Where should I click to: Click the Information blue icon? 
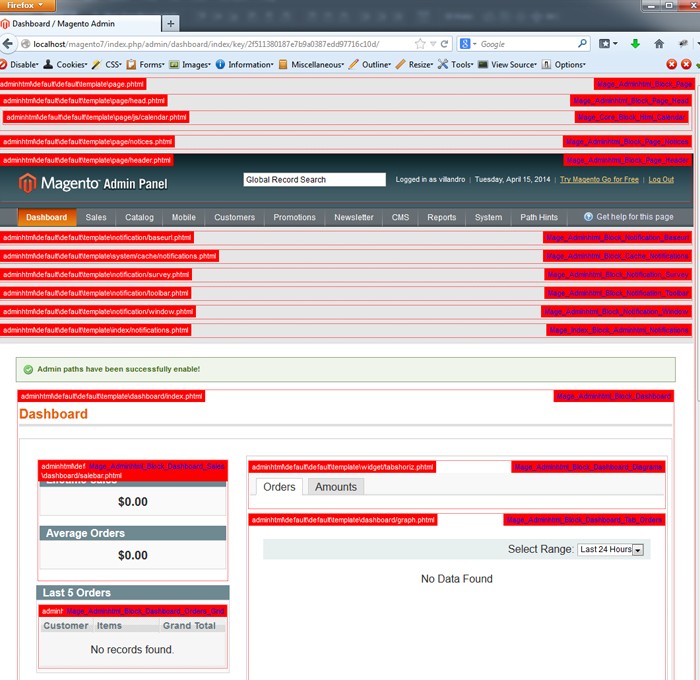point(220,64)
